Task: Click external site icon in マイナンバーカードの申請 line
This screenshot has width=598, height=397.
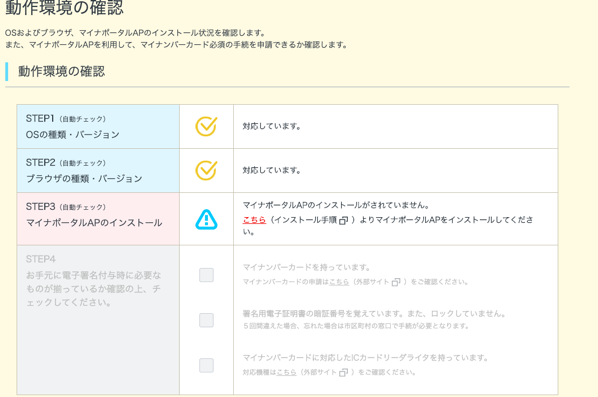Action: (396, 282)
